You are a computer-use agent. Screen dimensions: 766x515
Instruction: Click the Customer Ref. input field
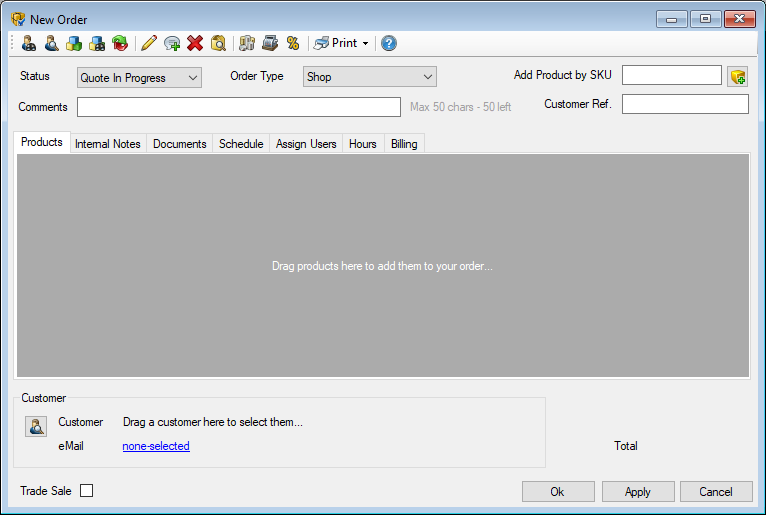(x=685, y=104)
